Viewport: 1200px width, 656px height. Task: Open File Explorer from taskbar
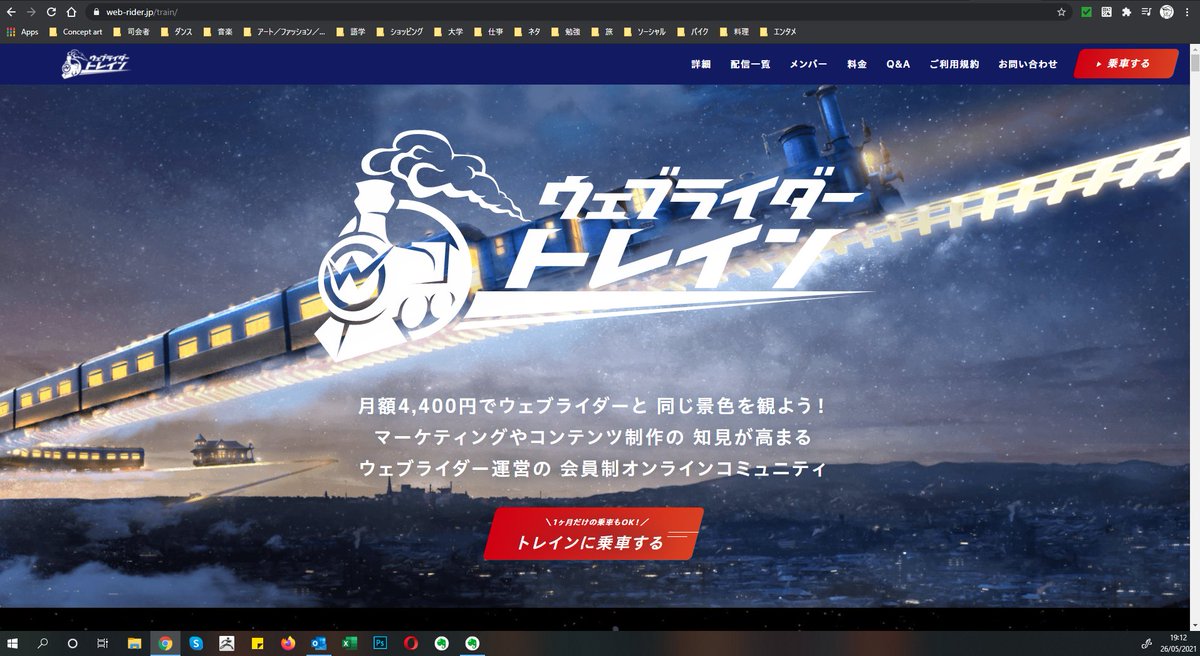(x=134, y=643)
